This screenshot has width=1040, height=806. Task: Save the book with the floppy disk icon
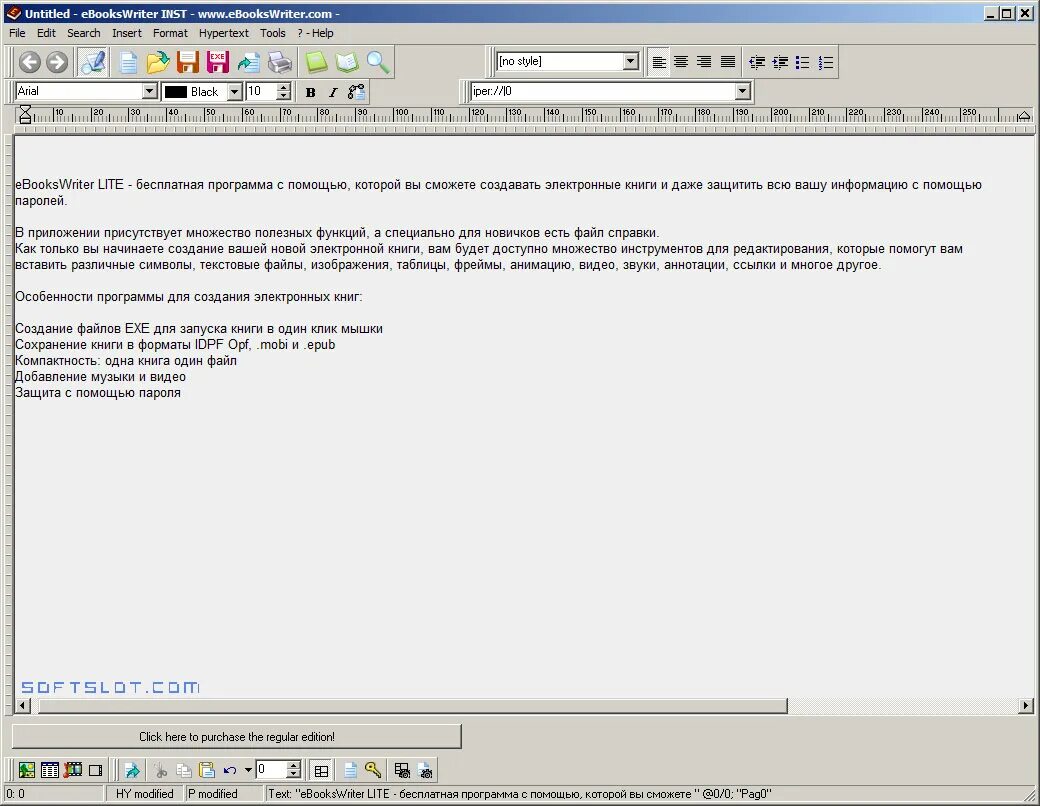[x=188, y=62]
